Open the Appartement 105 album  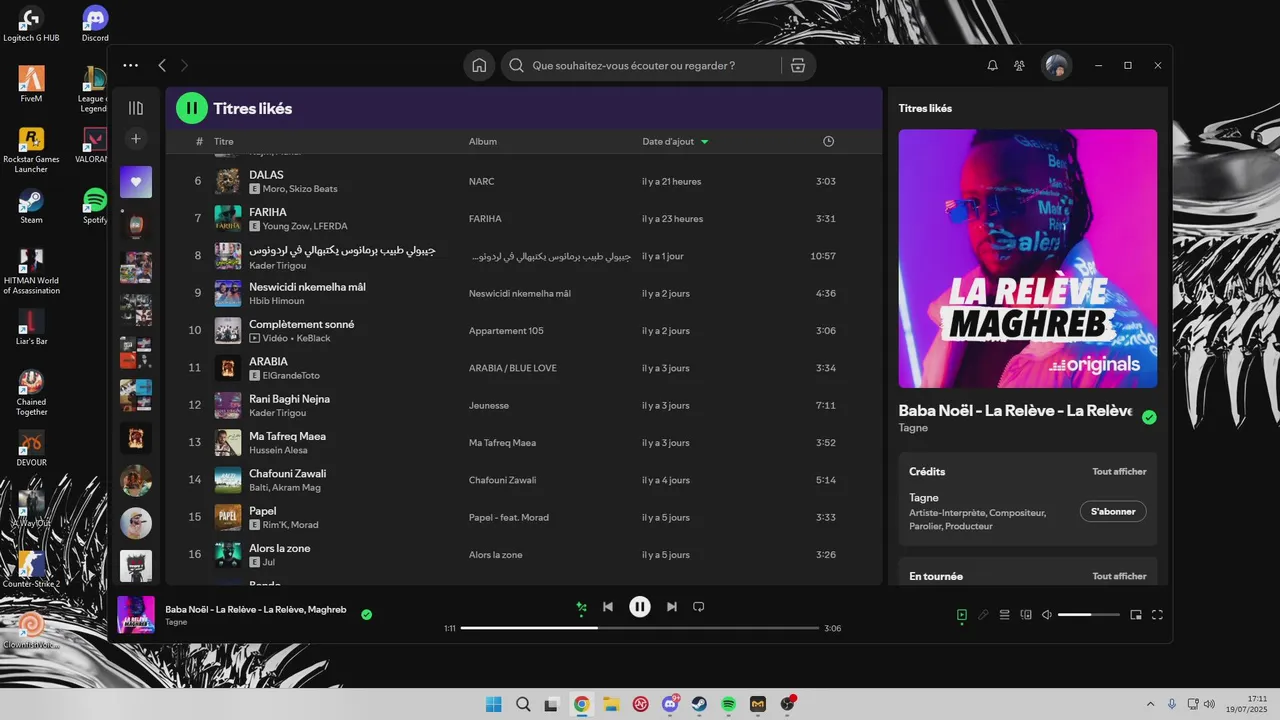506,331
